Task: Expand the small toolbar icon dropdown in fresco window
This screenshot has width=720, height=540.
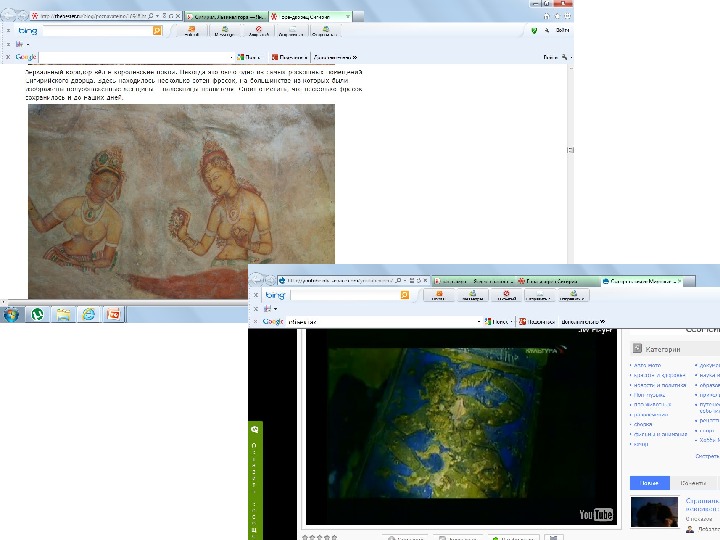Action: pyautogui.click(x=28, y=45)
